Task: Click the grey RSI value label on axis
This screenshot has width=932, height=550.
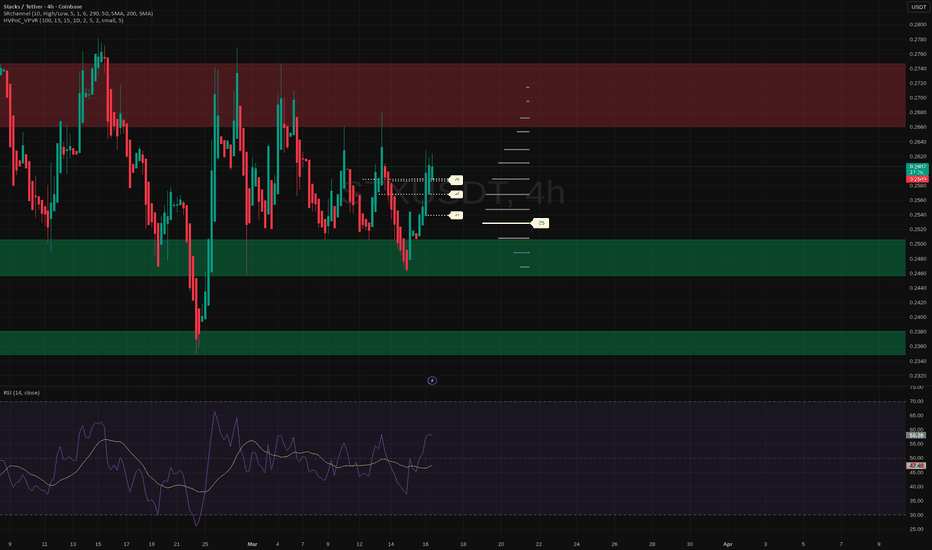Action: 916,435
